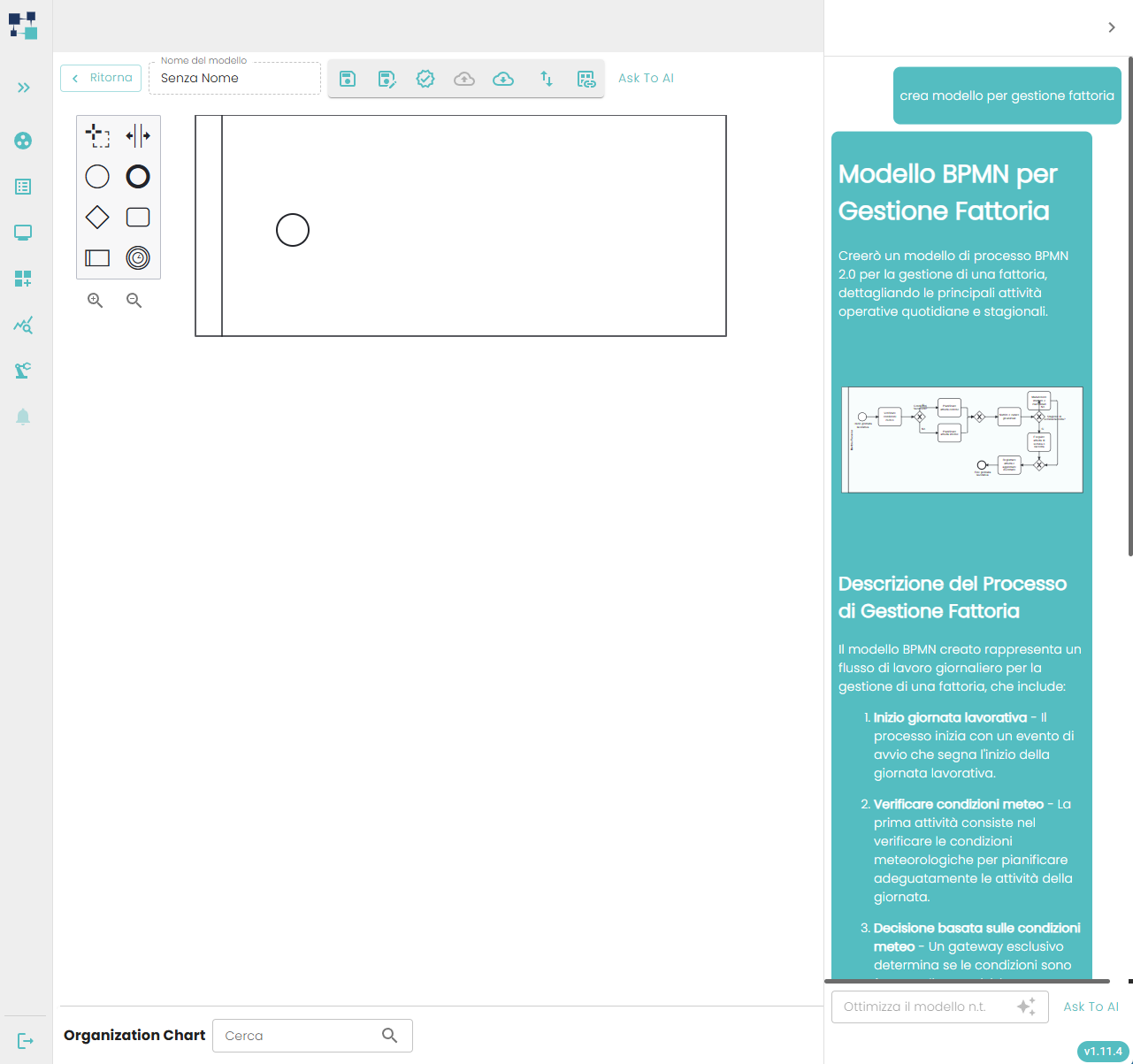The width and height of the screenshot is (1133, 1064).
Task: Zoom out of the diagram canvas
Action: 134,301
